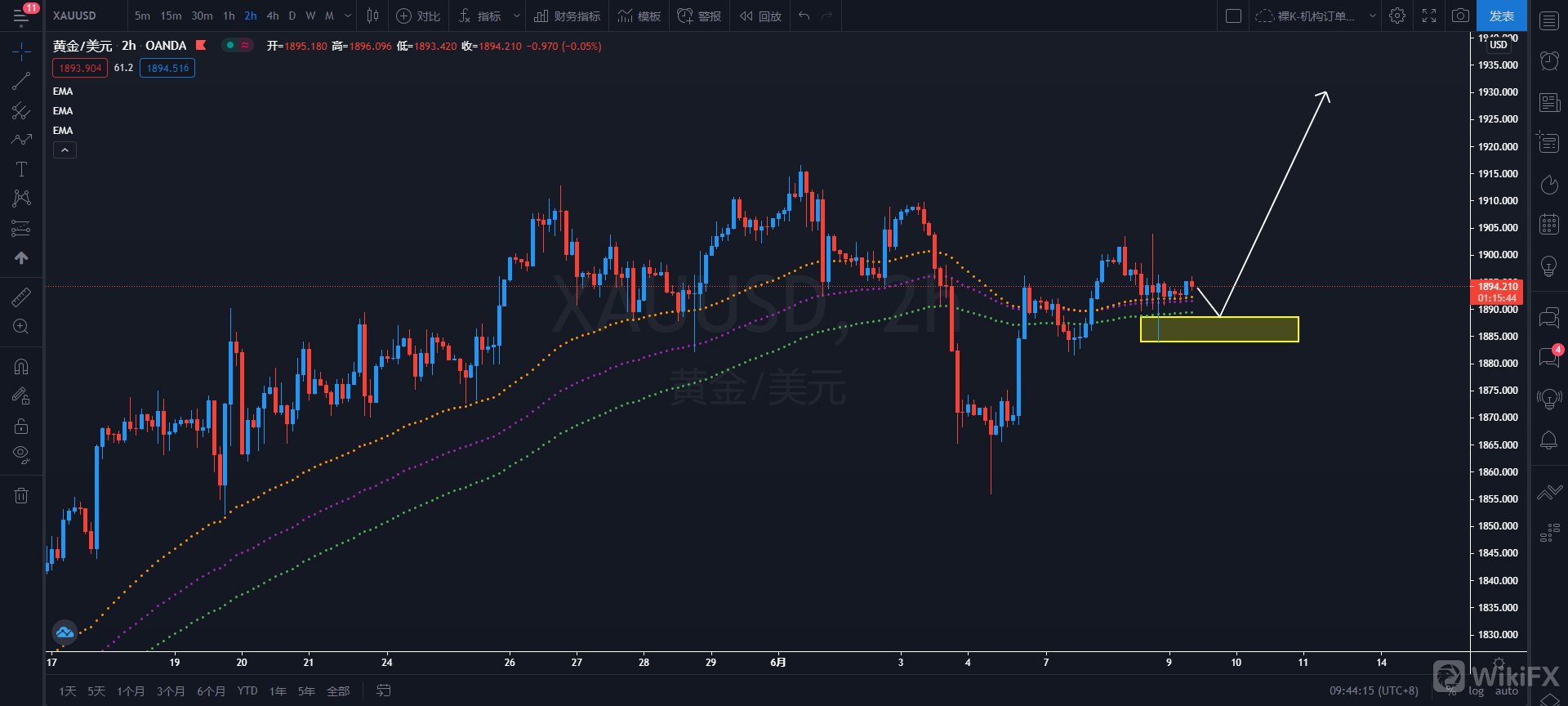
Task: Open the 对比 compare symbol button
Action: [x=418, y=16]
